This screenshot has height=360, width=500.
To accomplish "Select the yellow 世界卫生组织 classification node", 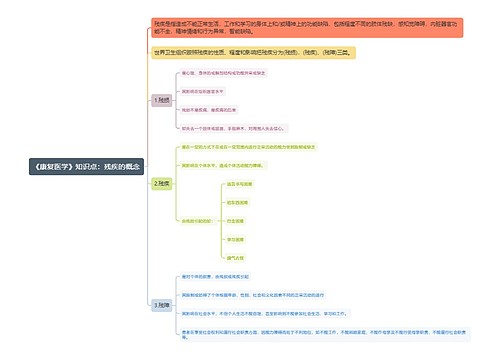I will 253,53.
